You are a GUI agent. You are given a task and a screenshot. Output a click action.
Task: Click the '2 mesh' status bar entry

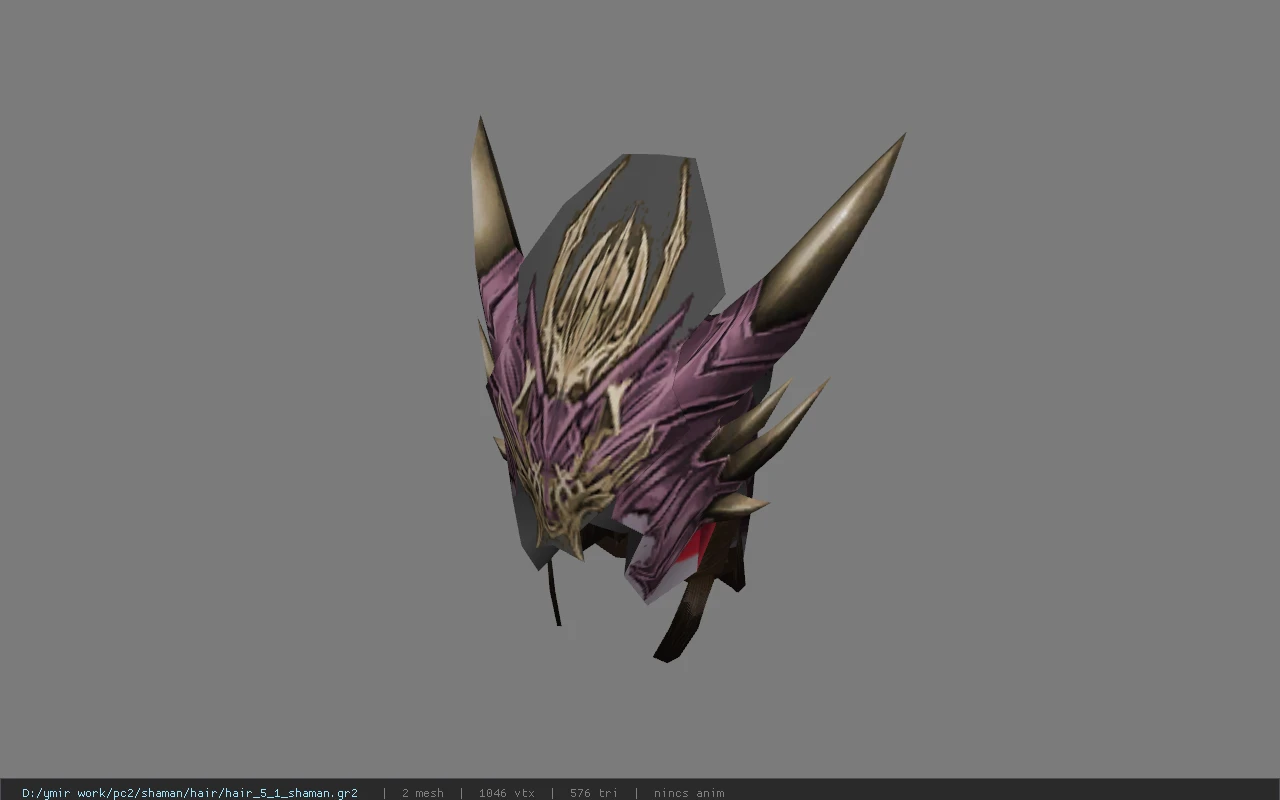tap(423, 793)
